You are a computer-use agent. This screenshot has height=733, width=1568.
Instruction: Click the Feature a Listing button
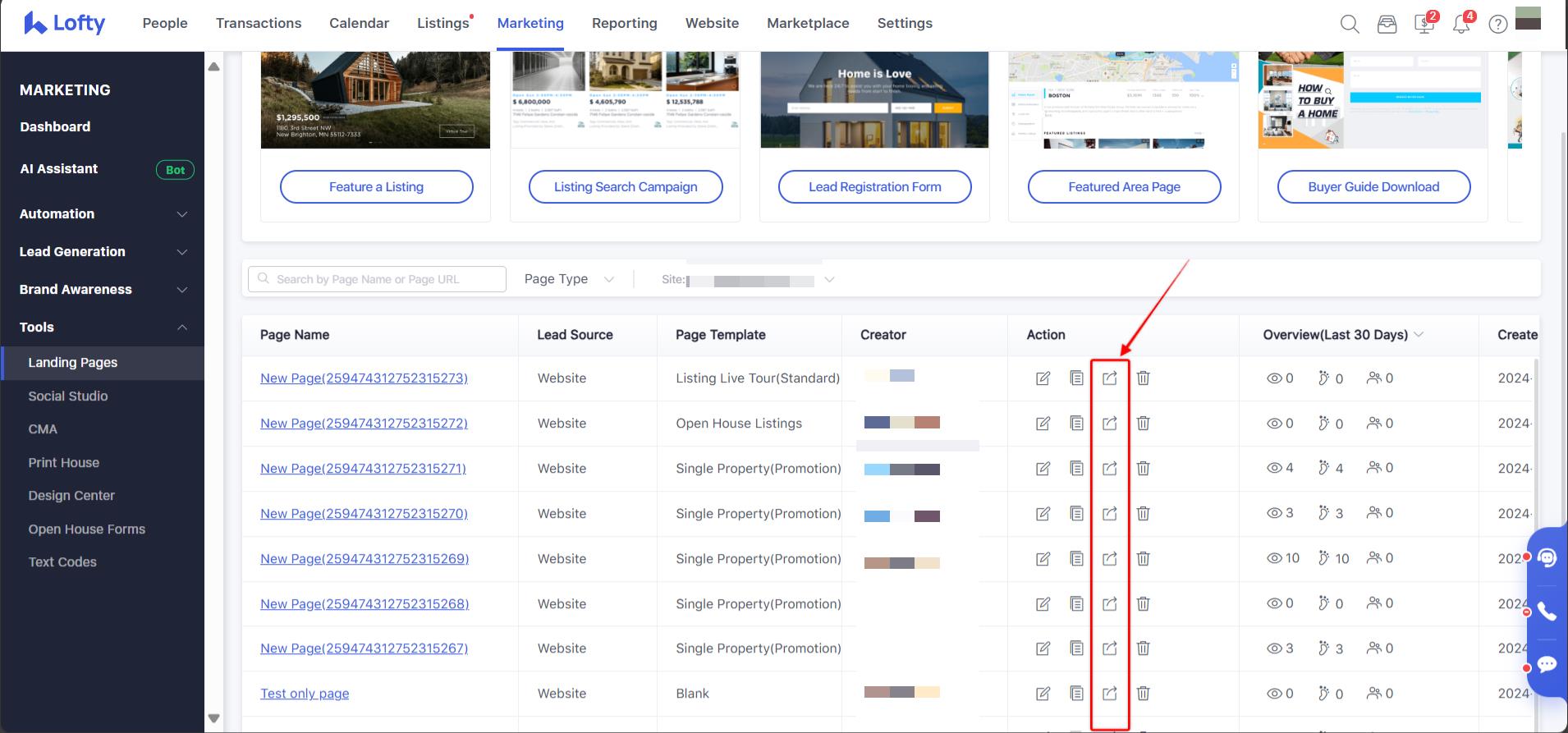(x=377, y=187)
